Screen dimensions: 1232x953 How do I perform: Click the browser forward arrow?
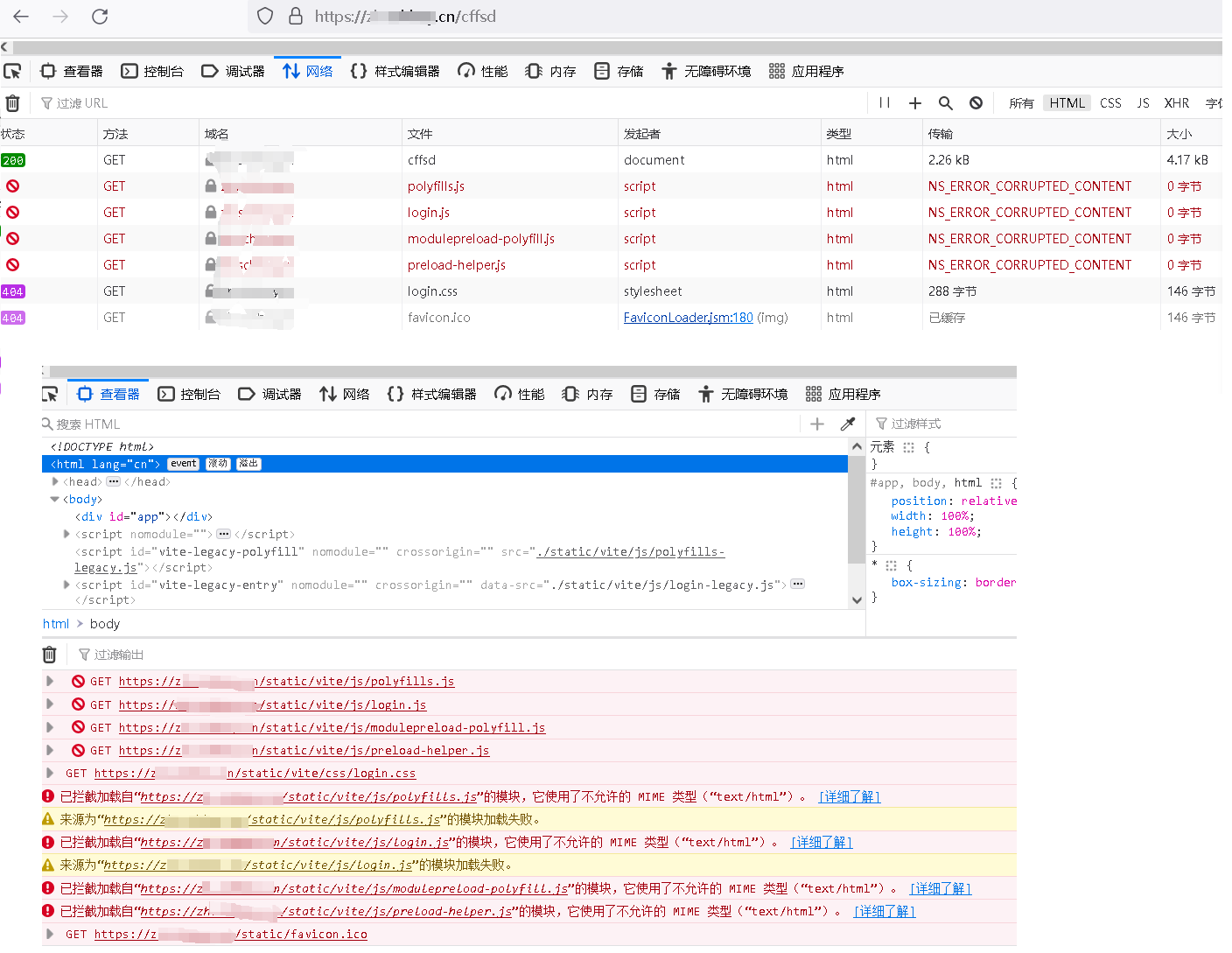click(x=60, y=17)
